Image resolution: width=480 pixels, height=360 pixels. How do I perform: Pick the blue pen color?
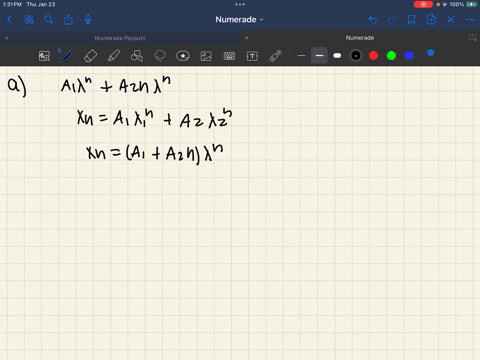tap(409, 56)
